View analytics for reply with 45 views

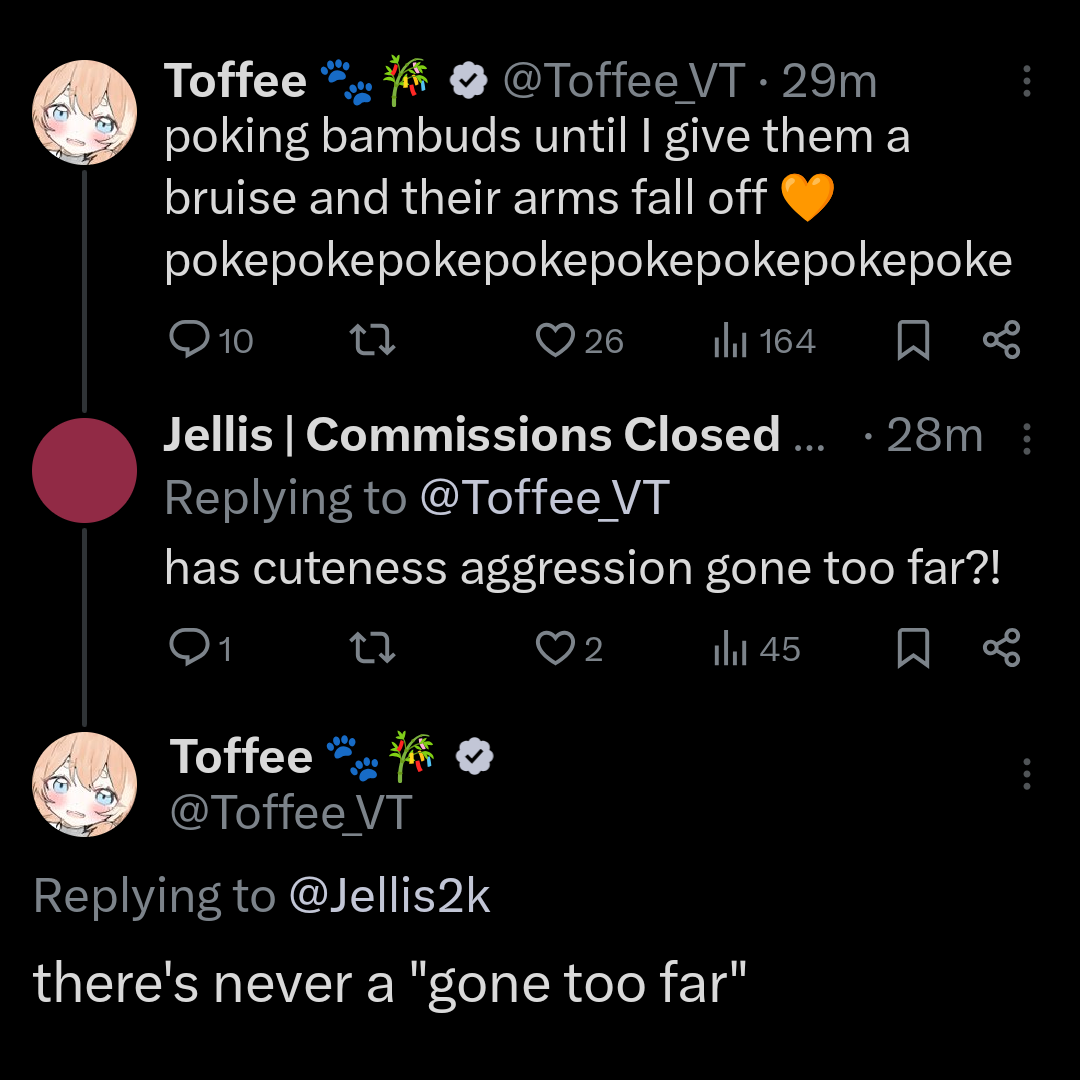pos(731,650)
